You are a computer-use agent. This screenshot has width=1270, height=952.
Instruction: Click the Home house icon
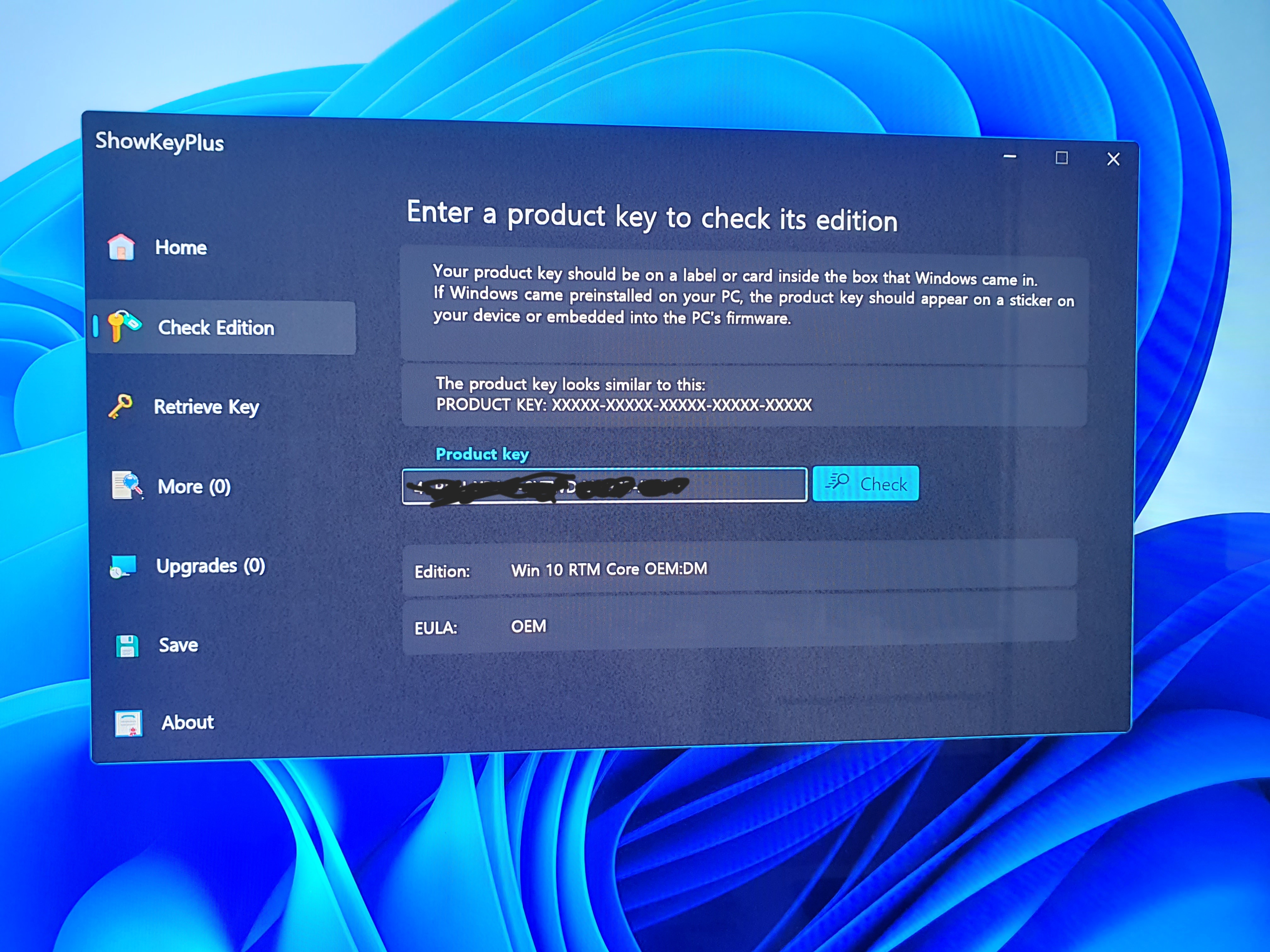coord(121,247)
